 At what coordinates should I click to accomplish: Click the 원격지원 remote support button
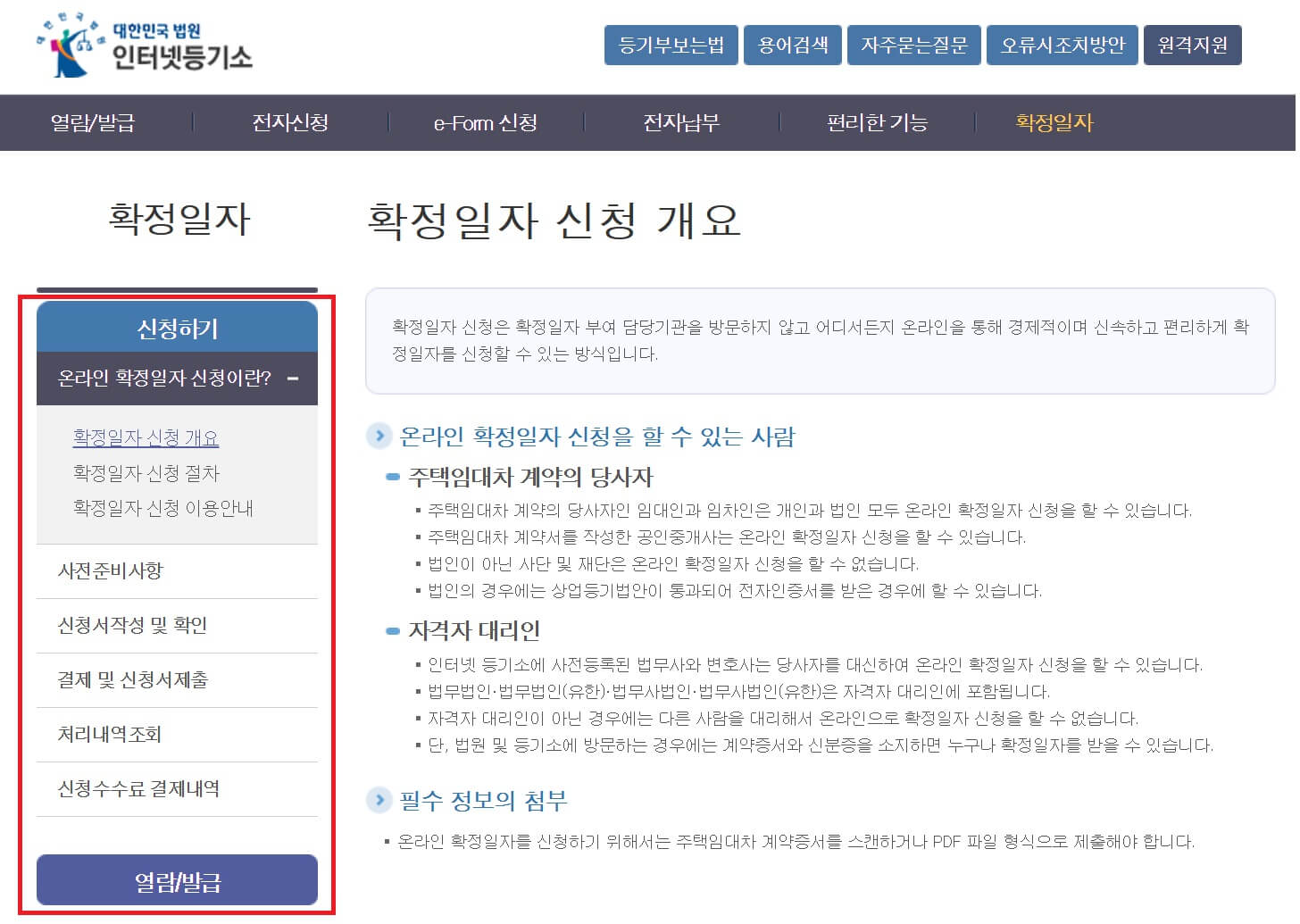(1192, 45)
